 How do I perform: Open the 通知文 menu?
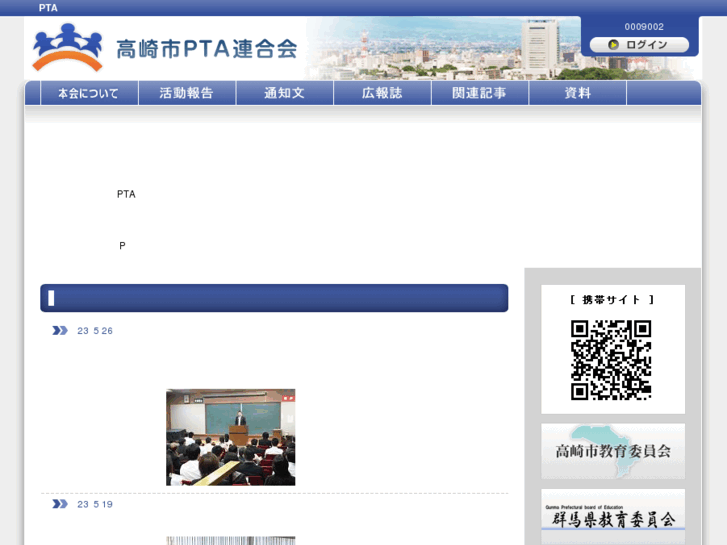[285, 93]
